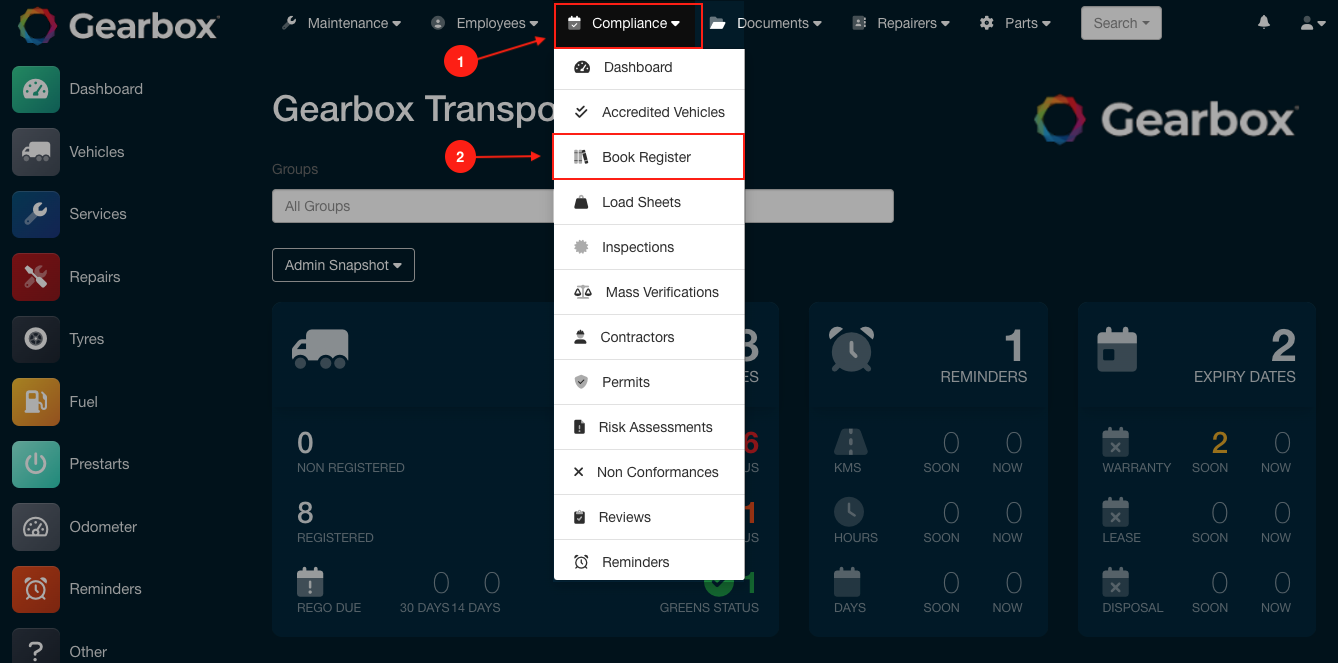Select Accredited Vehicles menu item

tap(649, 112)
